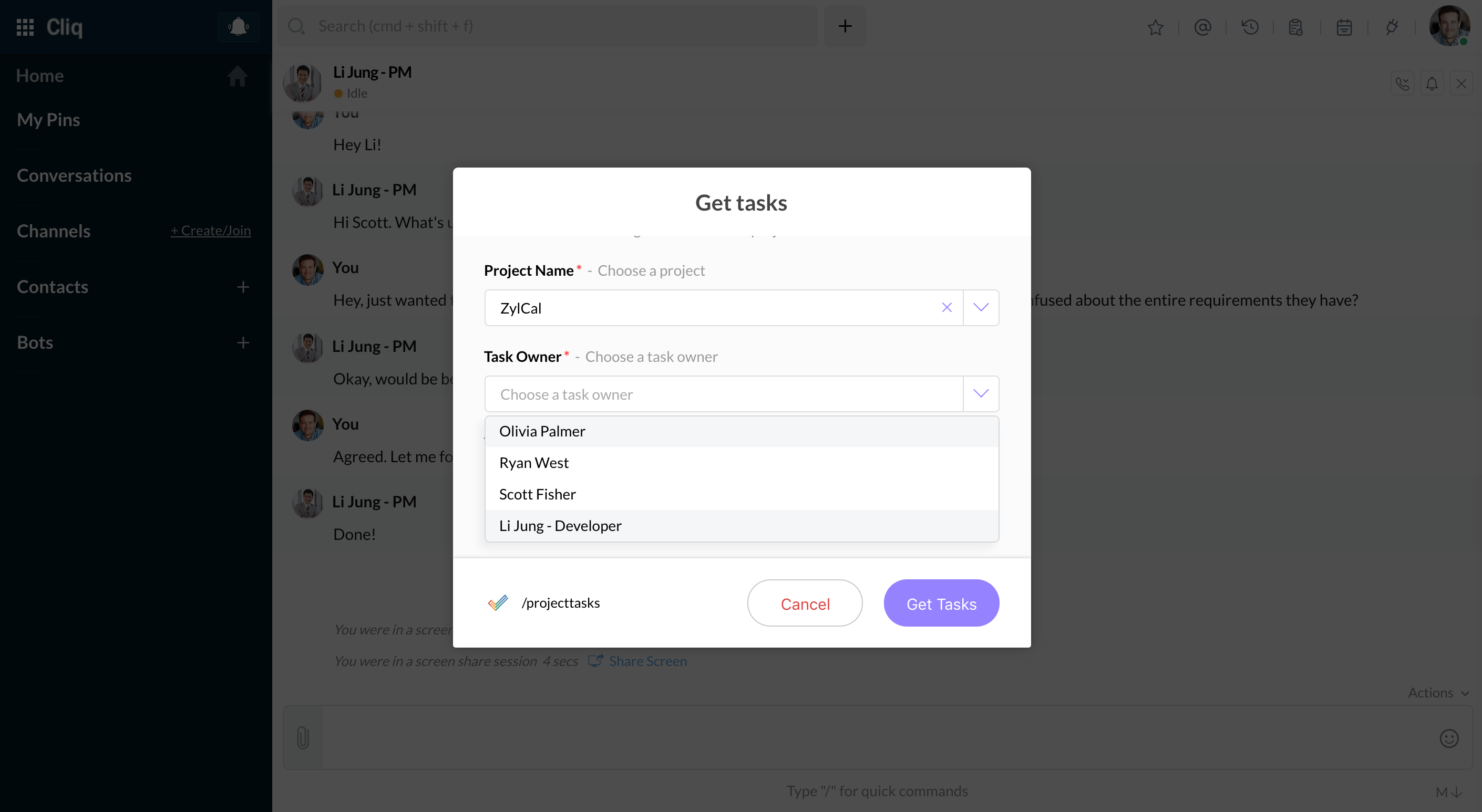Open the calendar icon in top bar
Screen dimensions: 1482x812
click(x=1344, y=27)
